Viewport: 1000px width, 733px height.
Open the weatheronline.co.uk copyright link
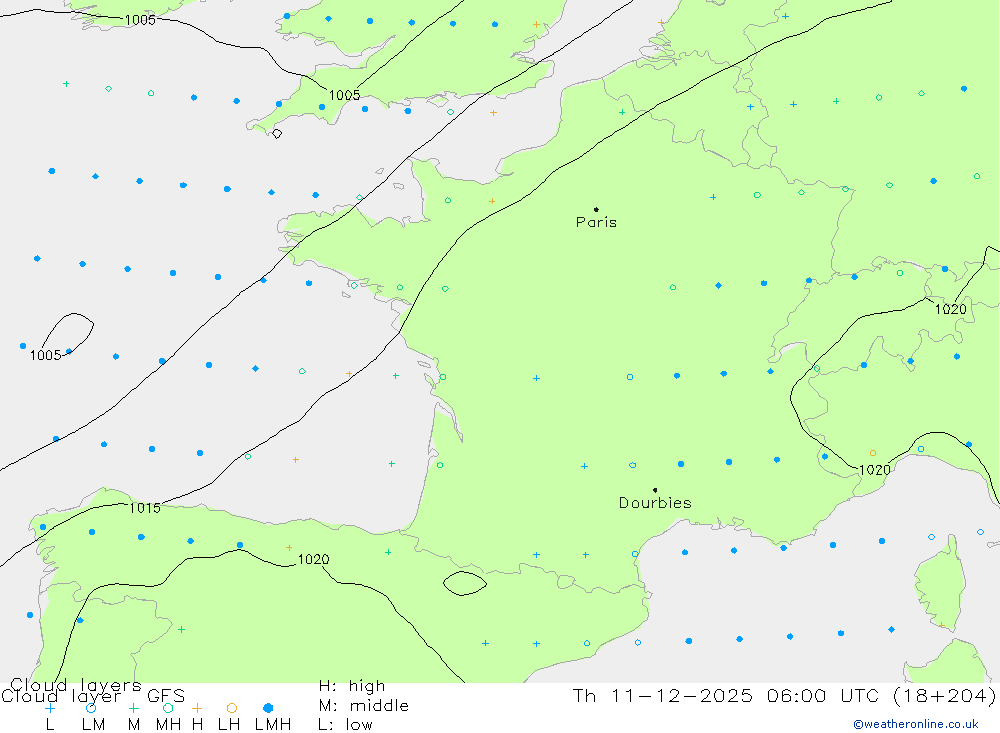pyautogui.click(x=916, y=724)
